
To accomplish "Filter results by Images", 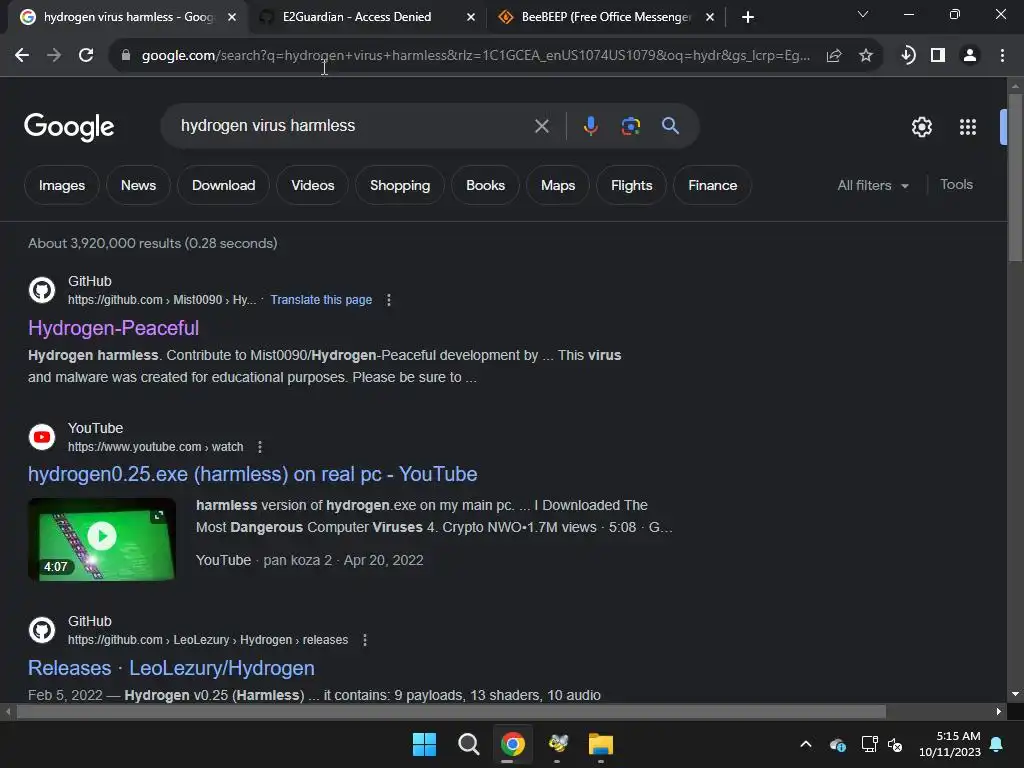I will 62,185.
